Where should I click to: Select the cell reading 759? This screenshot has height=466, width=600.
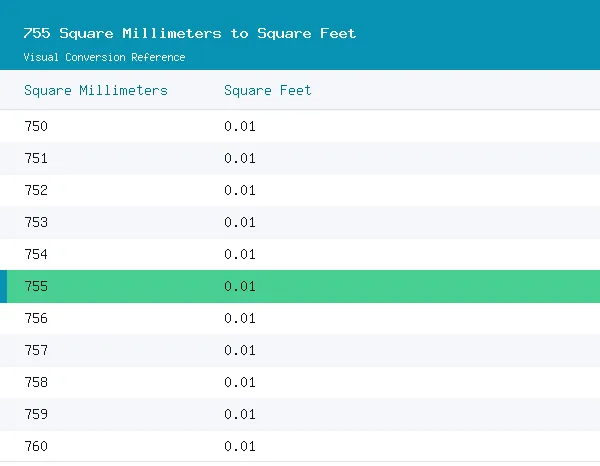(36, 414)
